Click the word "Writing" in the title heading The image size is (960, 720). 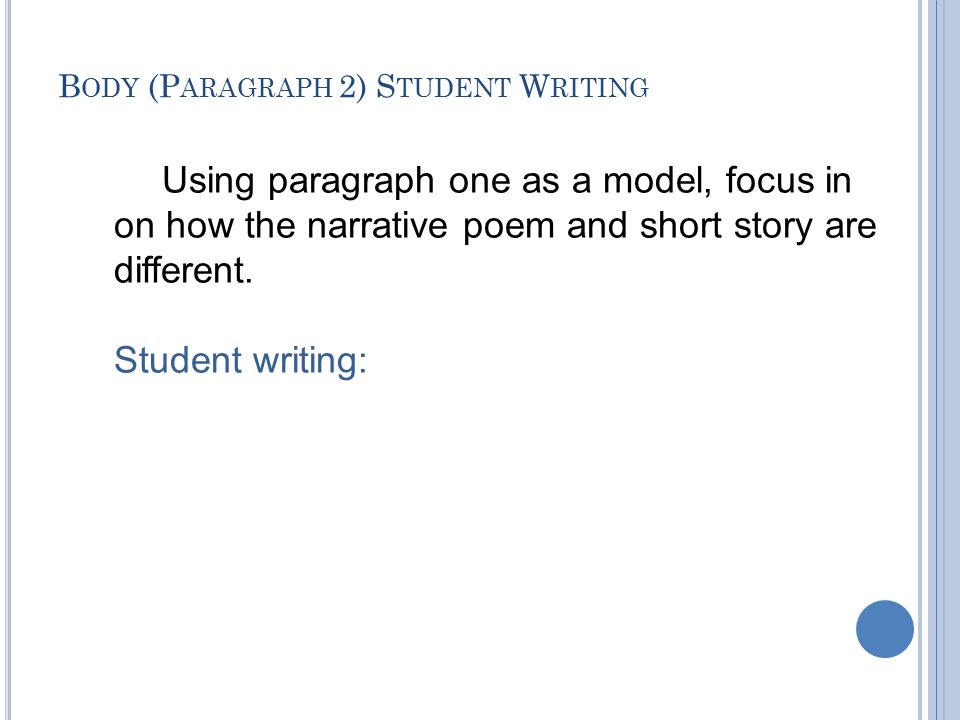pos(583,86)
